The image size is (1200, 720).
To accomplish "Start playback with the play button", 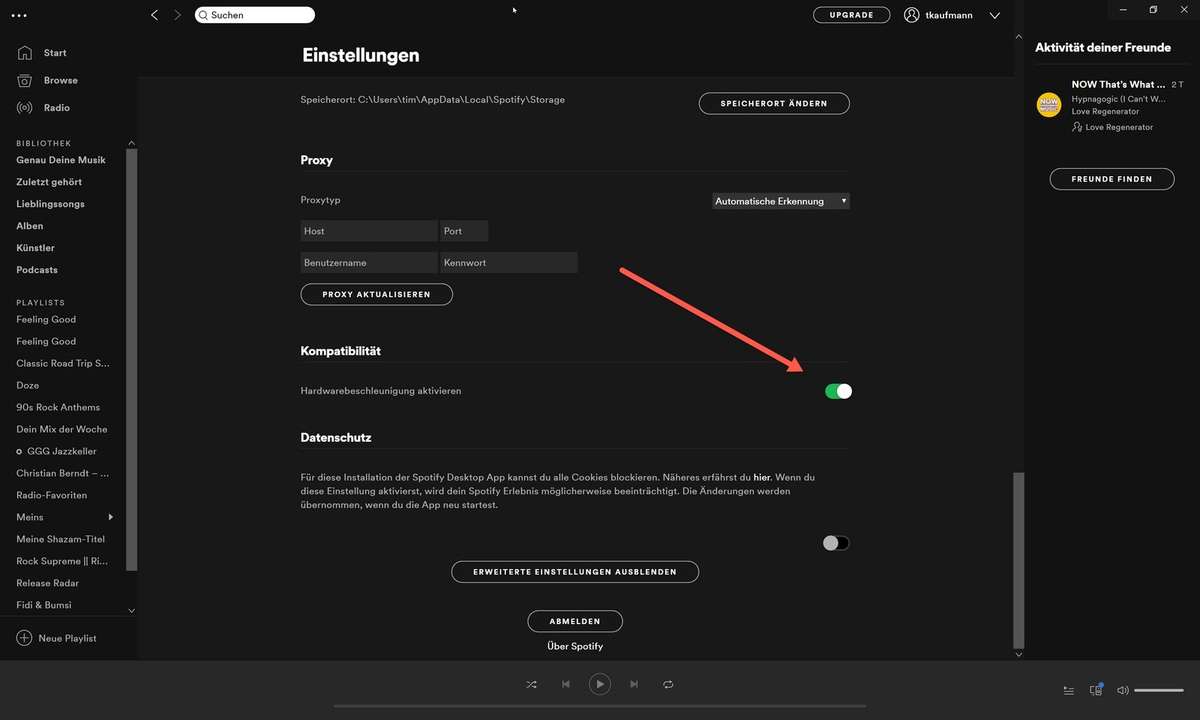I will [x=599, y=684].
